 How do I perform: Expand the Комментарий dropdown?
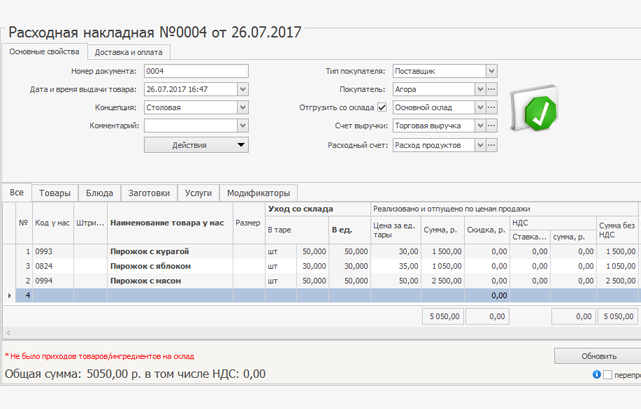point(243,126)
